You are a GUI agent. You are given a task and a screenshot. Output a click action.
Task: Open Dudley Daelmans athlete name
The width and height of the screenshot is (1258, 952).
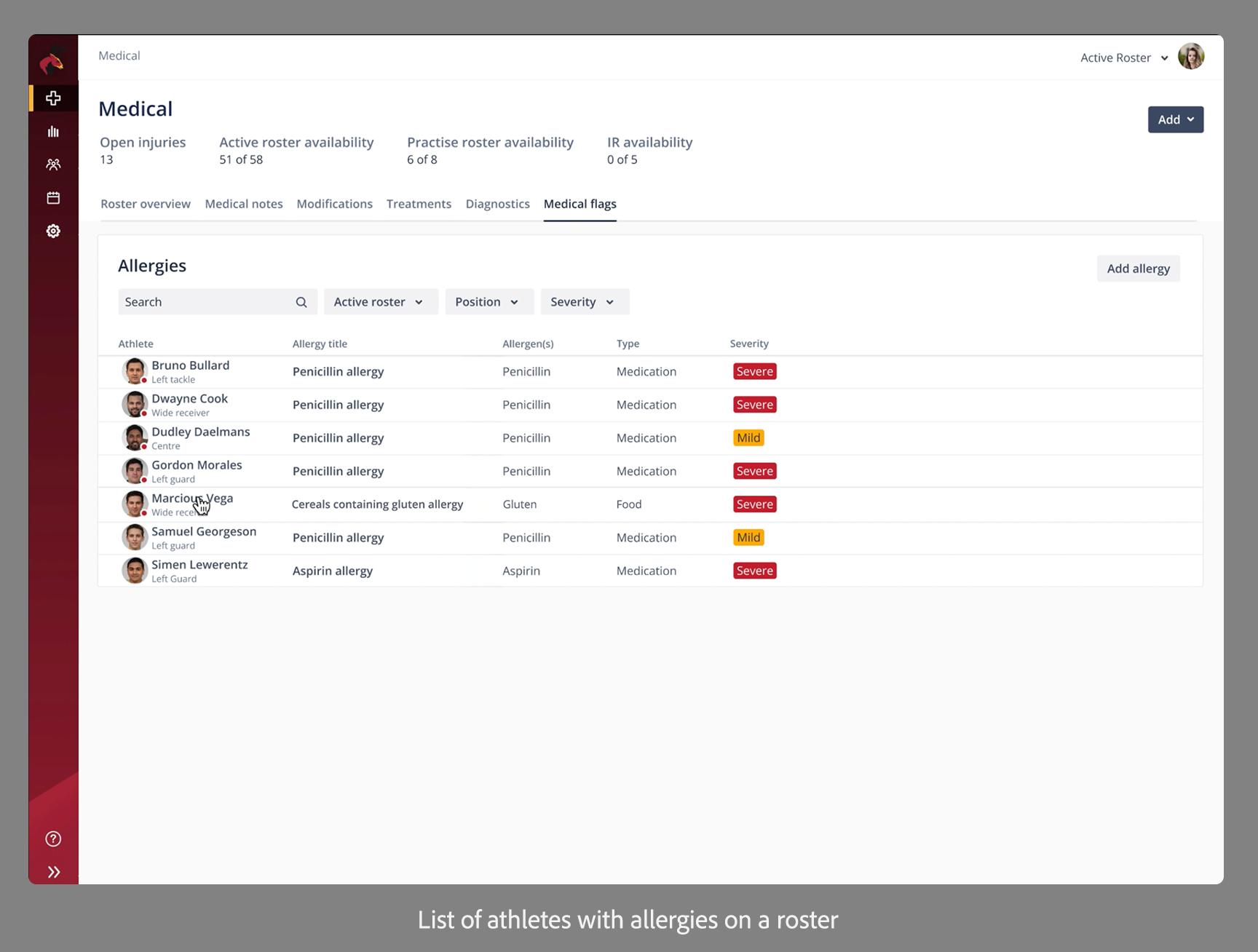pyautogui.click(x=201, y=432)
